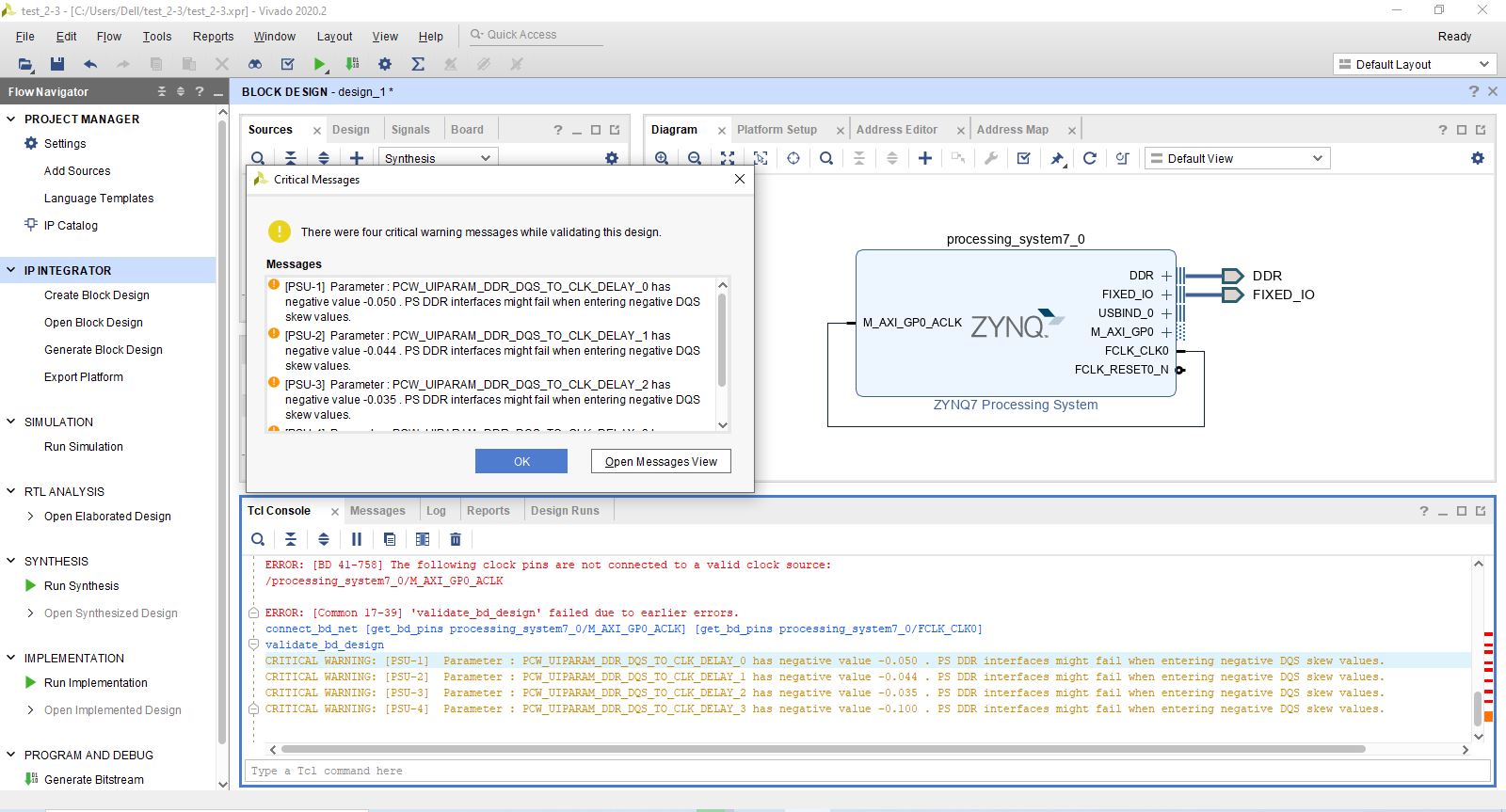Click Generate Block Design

104,350
